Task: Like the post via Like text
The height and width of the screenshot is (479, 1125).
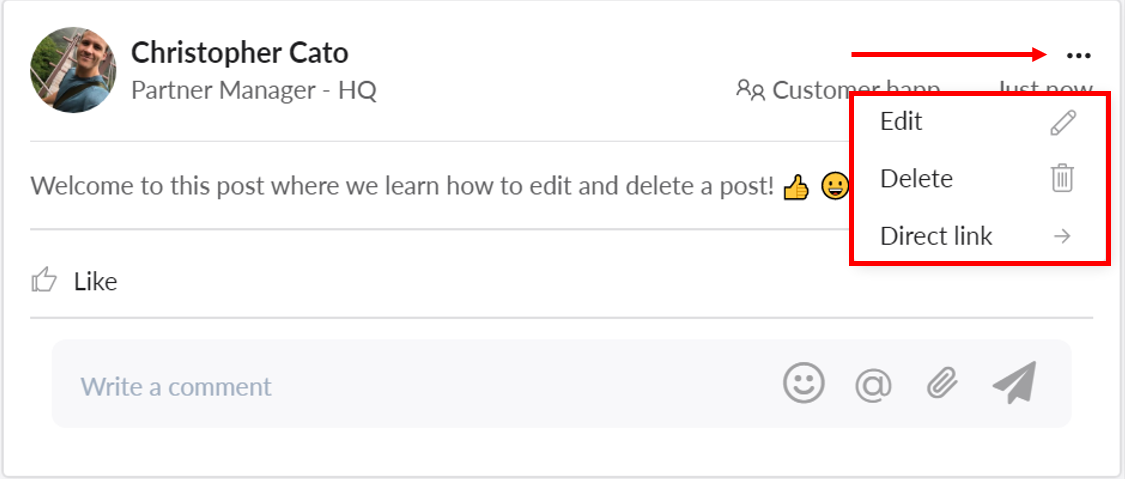Action: pyautogui.click(x=95, y=282)
